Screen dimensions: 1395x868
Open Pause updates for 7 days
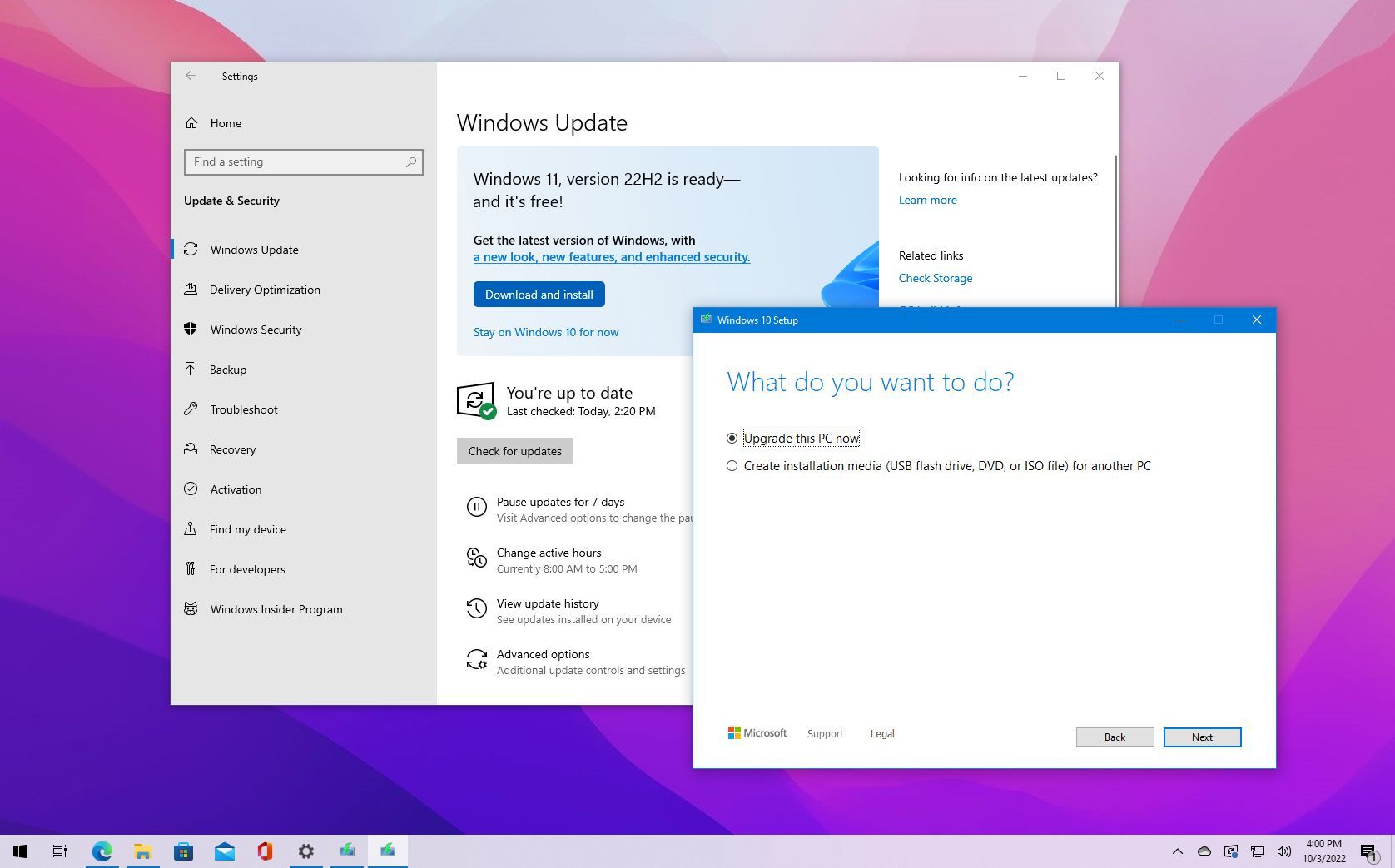(561, 502)
